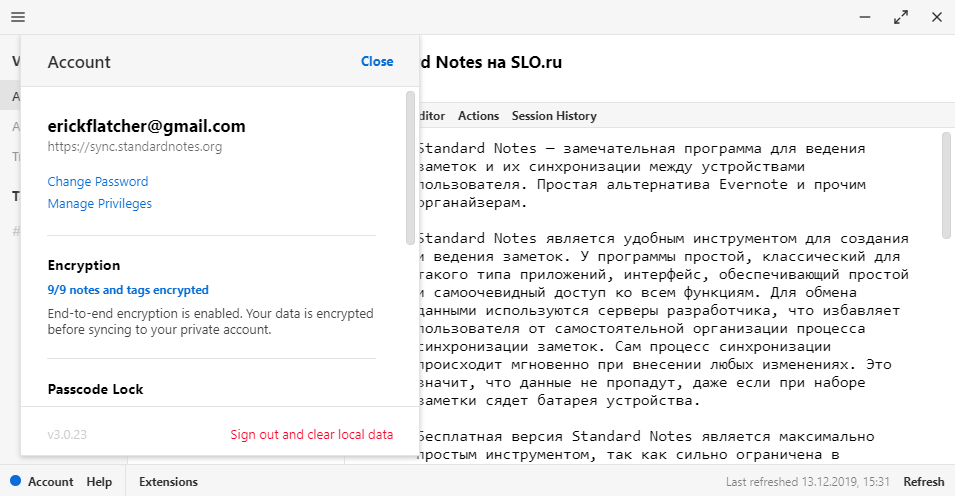Minimize the Standard Notes window
The width and height of the screenshot is (955, 496).
point(865,17)
